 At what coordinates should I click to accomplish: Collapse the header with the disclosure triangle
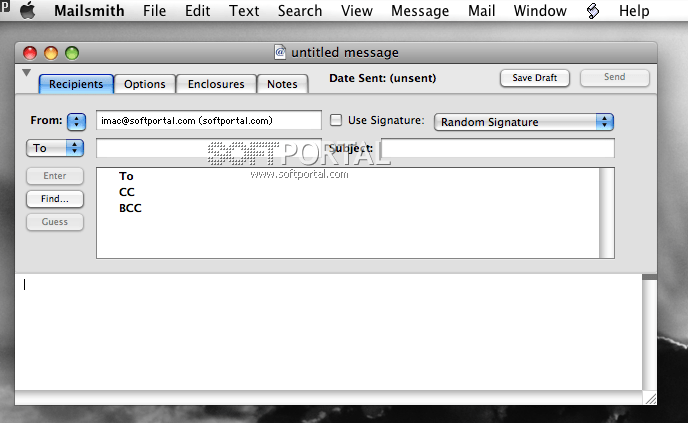(26, 72)
